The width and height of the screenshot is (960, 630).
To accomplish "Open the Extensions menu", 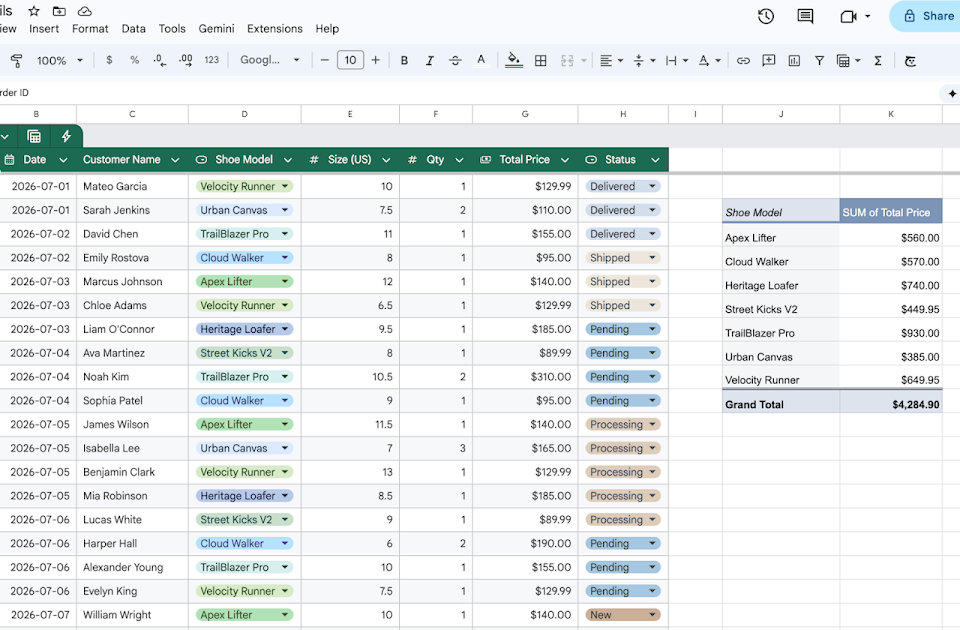I will [x=275, y=29].
